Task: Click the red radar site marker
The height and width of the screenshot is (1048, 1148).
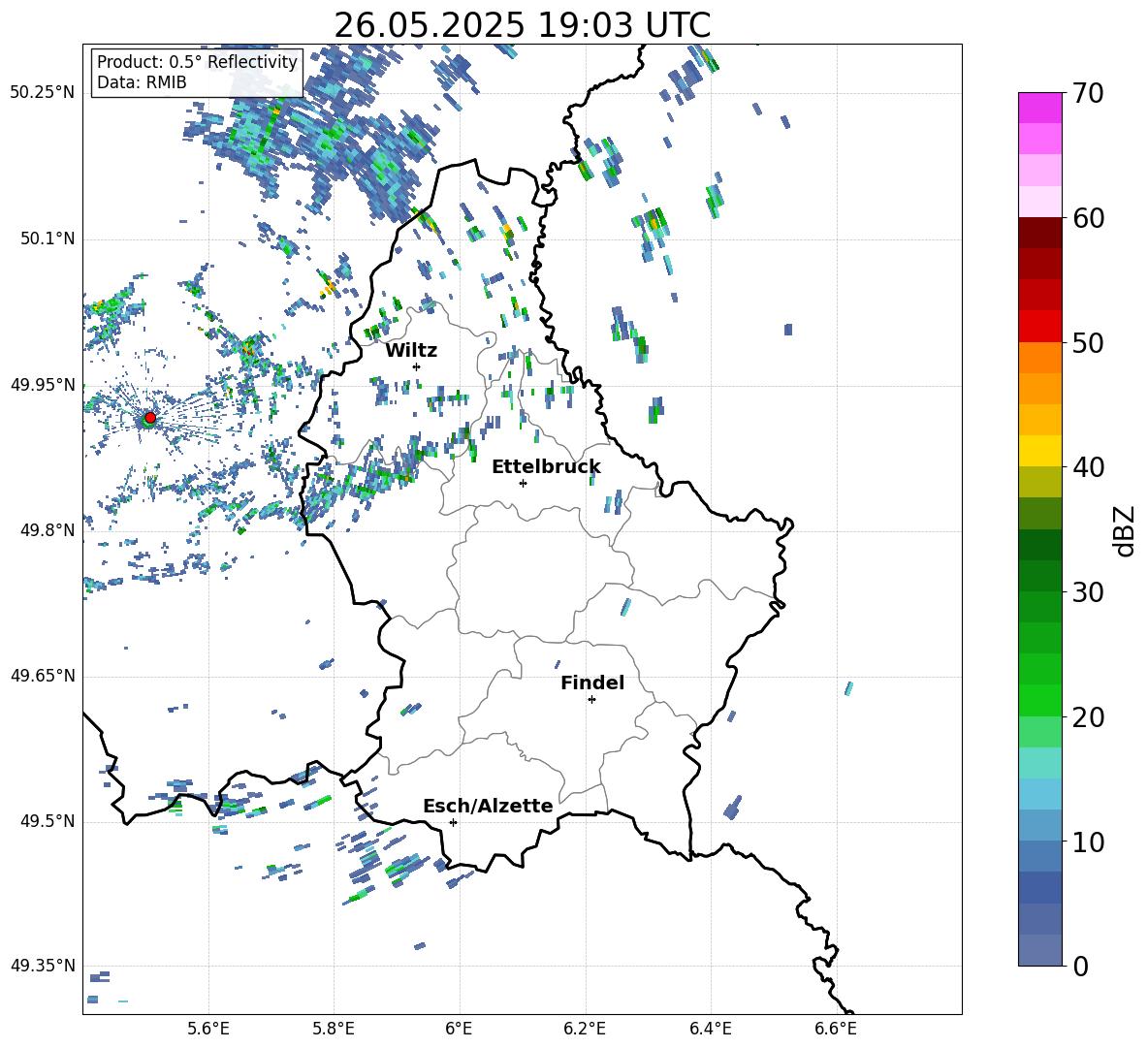Action: [x=150, y=417]
